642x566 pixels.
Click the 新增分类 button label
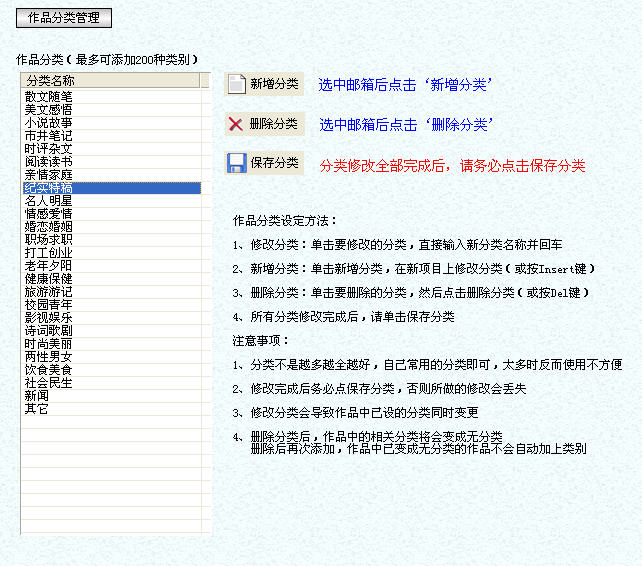274,84
